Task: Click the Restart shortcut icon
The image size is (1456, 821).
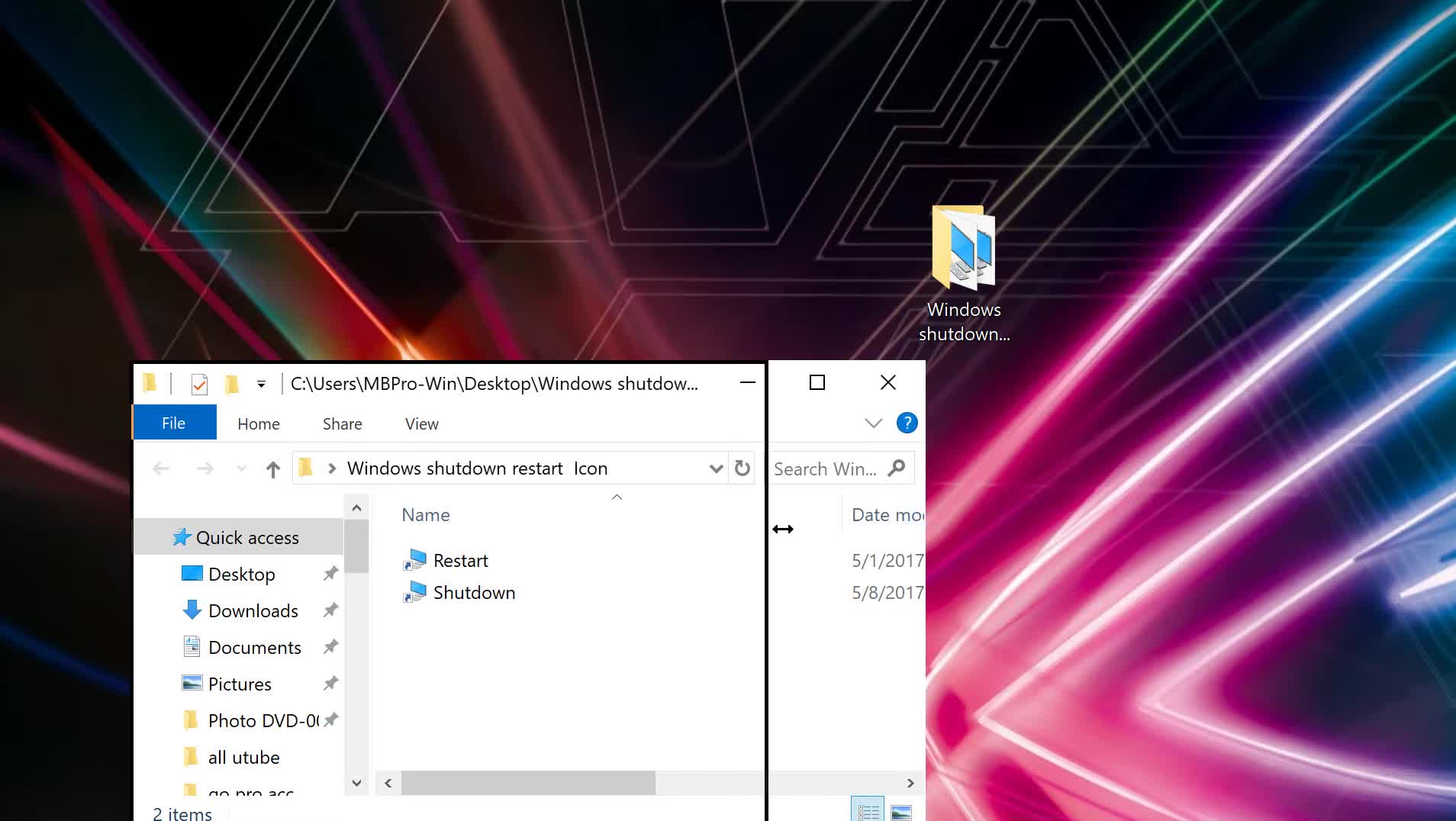Action: [x=414, y=561]
